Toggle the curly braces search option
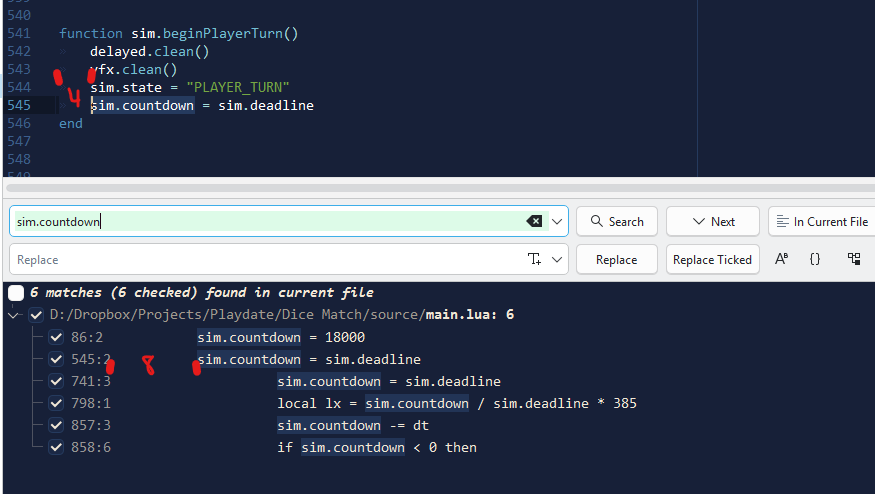The height and width of the screenshot is (494, 875). pos(815,259)
